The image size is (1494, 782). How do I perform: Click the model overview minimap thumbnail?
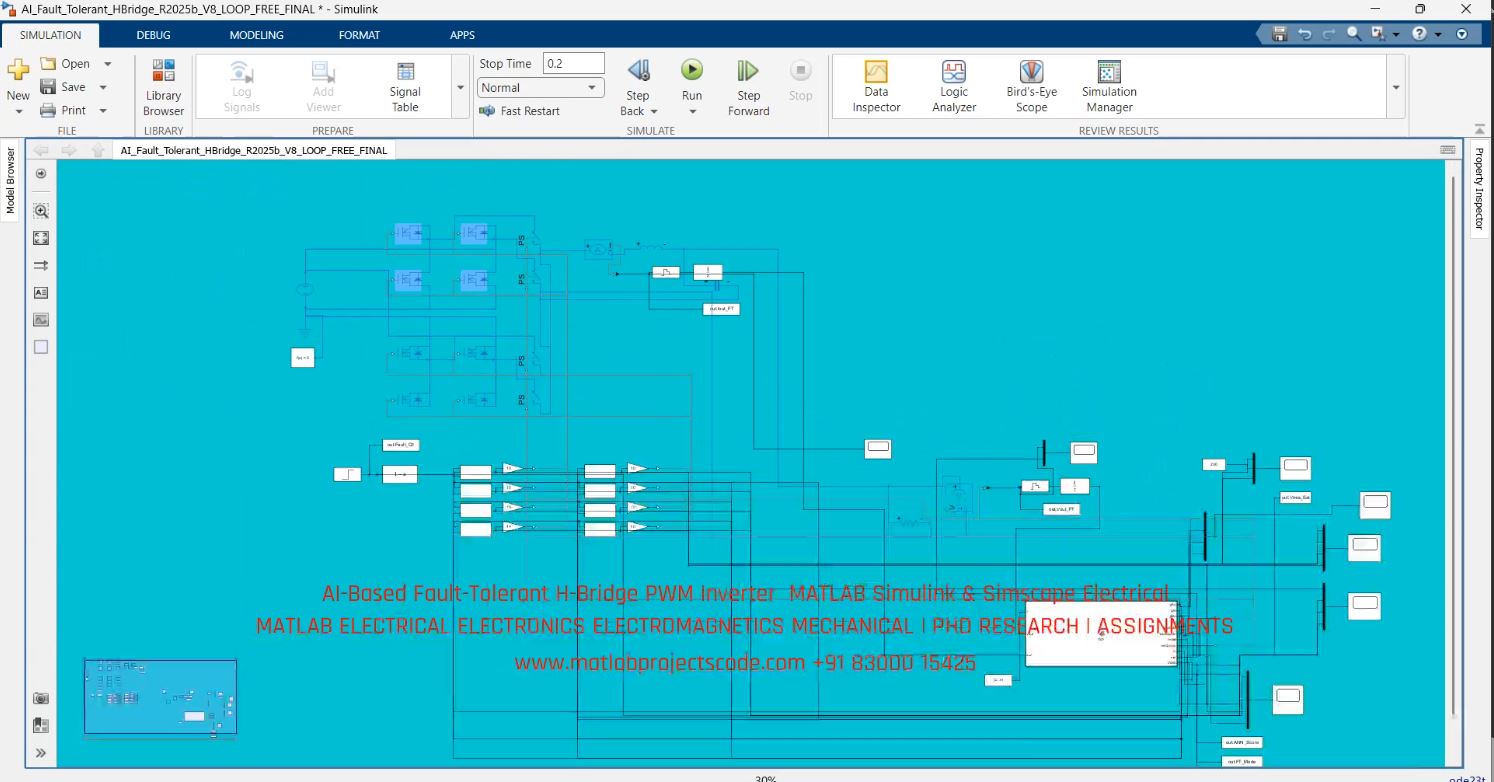[160, 696]
